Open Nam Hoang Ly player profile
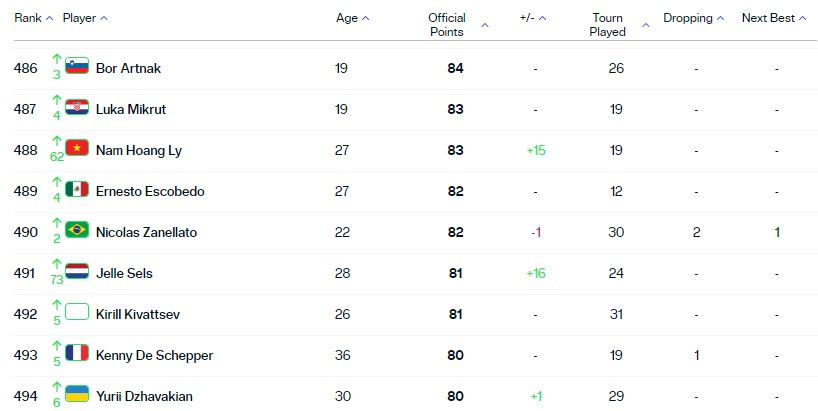Screen dimensions: 818x411 pyautogui.click(x=139, y=151)
